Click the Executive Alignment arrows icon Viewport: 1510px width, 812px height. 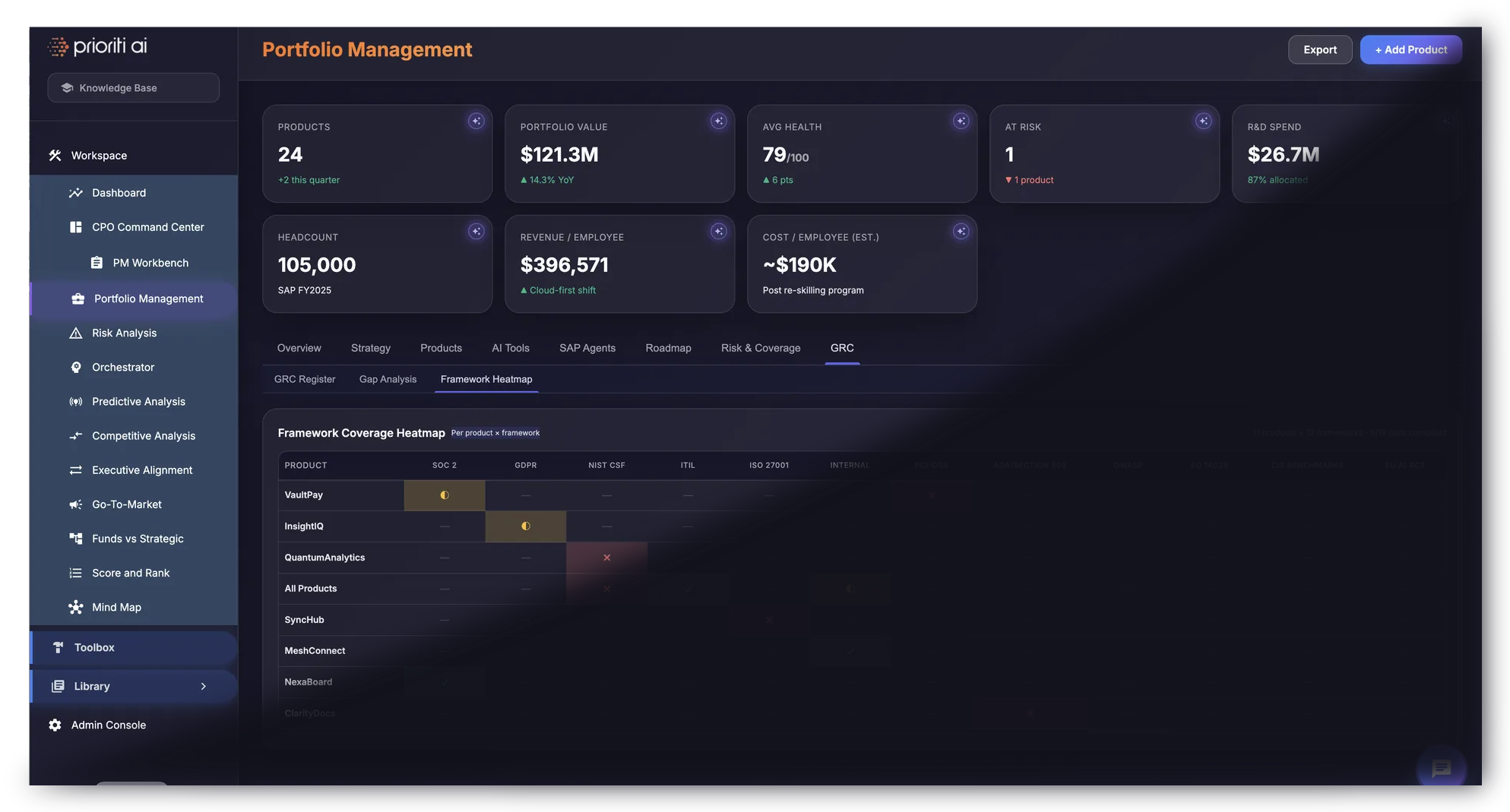pos(75,470)
